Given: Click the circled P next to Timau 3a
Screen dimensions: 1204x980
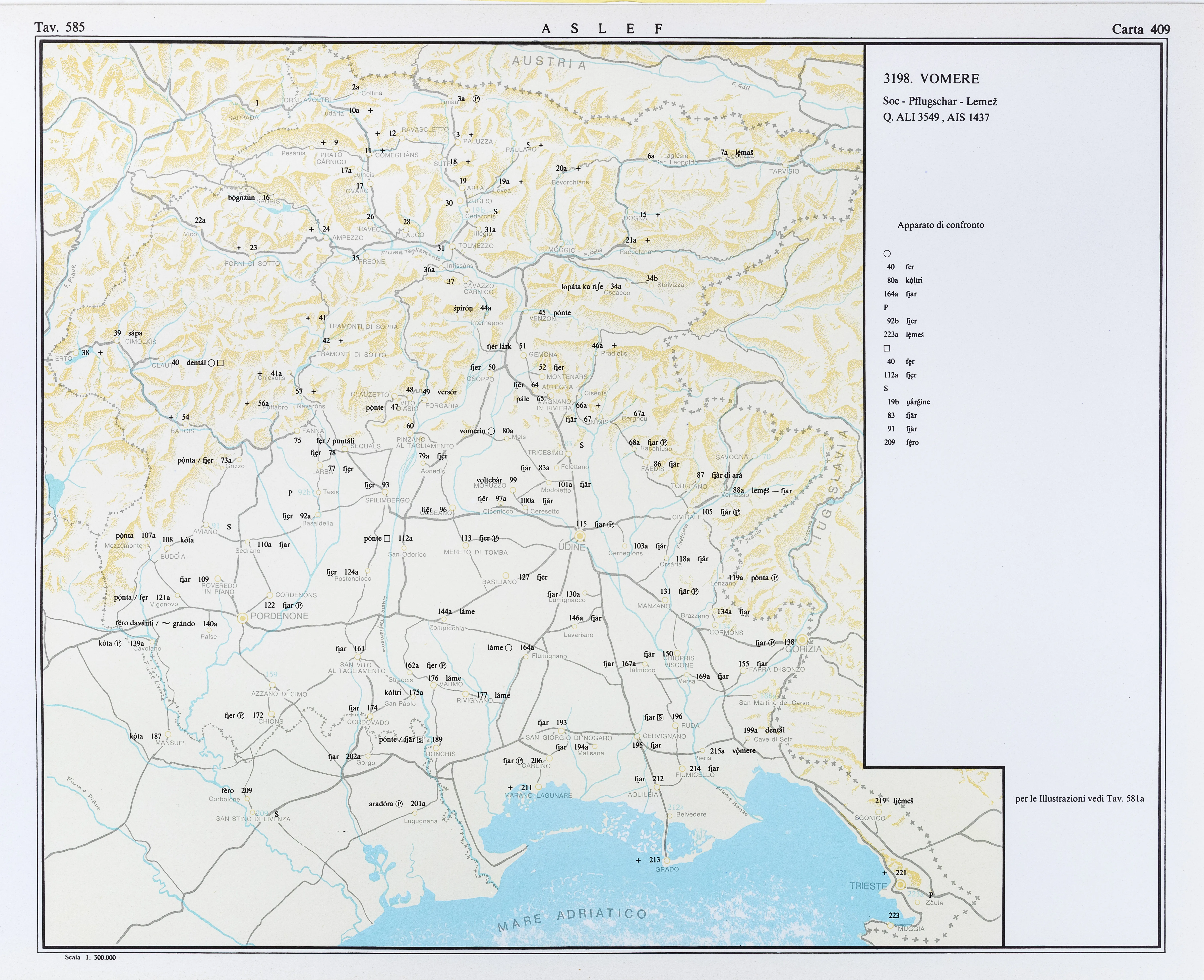Looking at the screenshot, I should coord(476,99).
